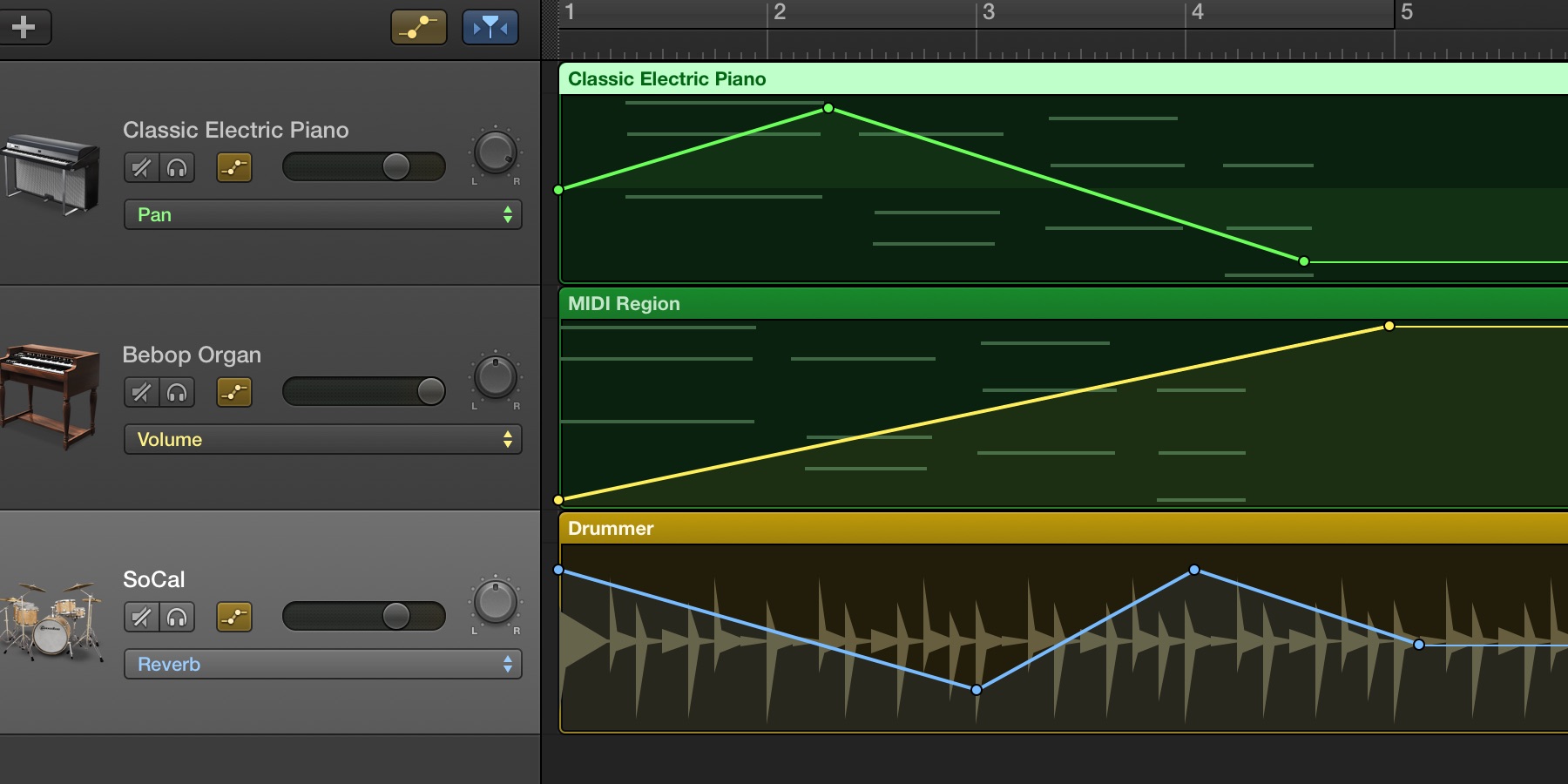The height and width of the screenshot is (784, 1568).
Task: Click the SoCal pan knob
Action: (496, 602)
